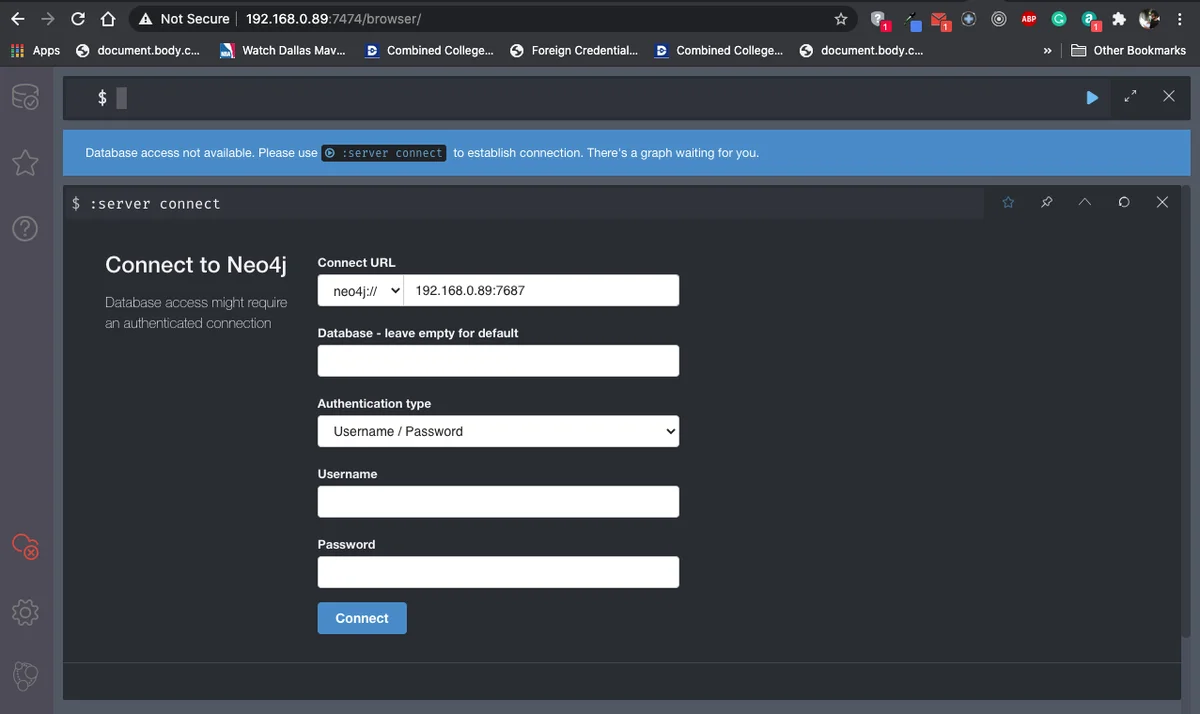This screenshot has height=714, width=1200.
Task: Click the :server connect link in banner
Action: (x=384, y=153)
